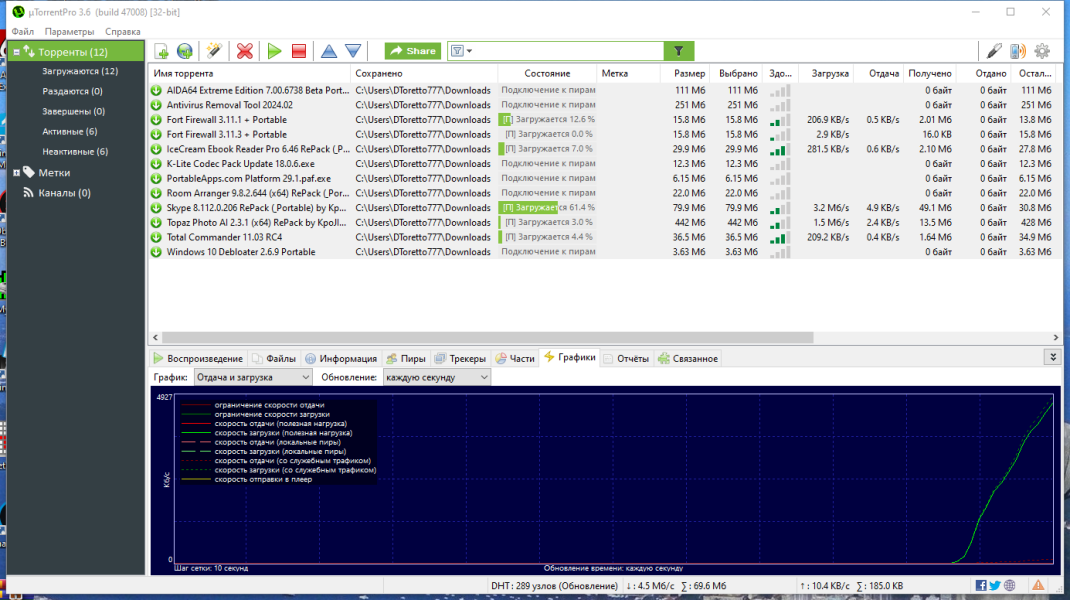Click the orange warning triangle in status bar
The height and width of the screenshot is (600, 1070).
click(x=1038, y=586)
